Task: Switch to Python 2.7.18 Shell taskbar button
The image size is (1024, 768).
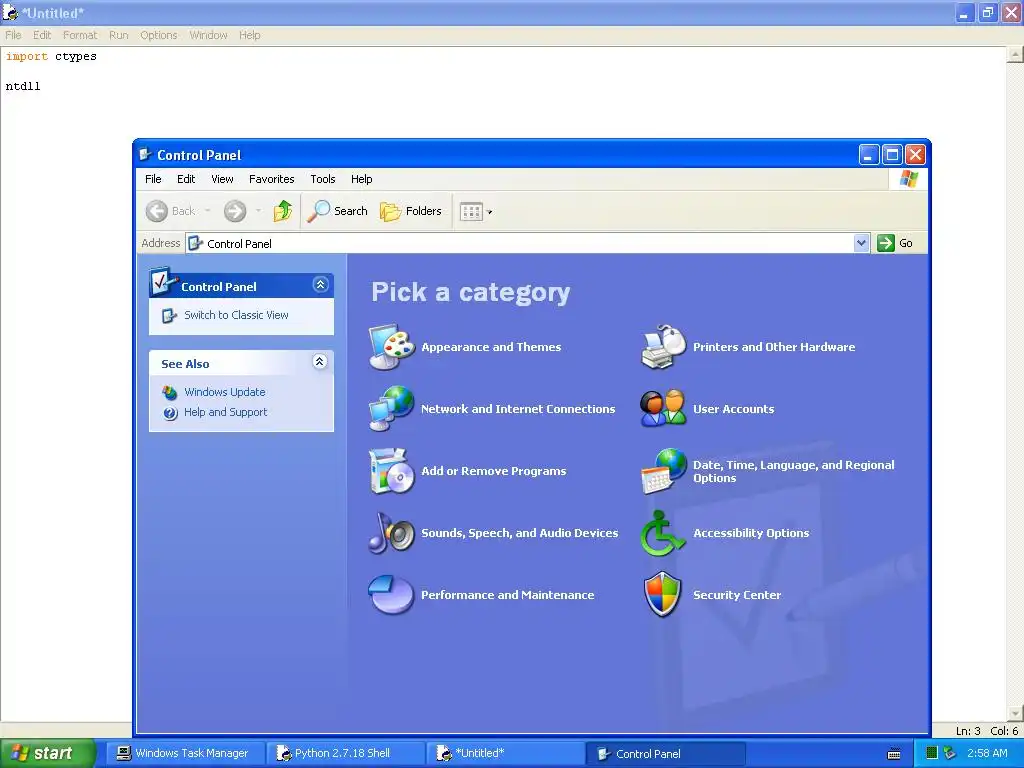Action: (344, 754)
